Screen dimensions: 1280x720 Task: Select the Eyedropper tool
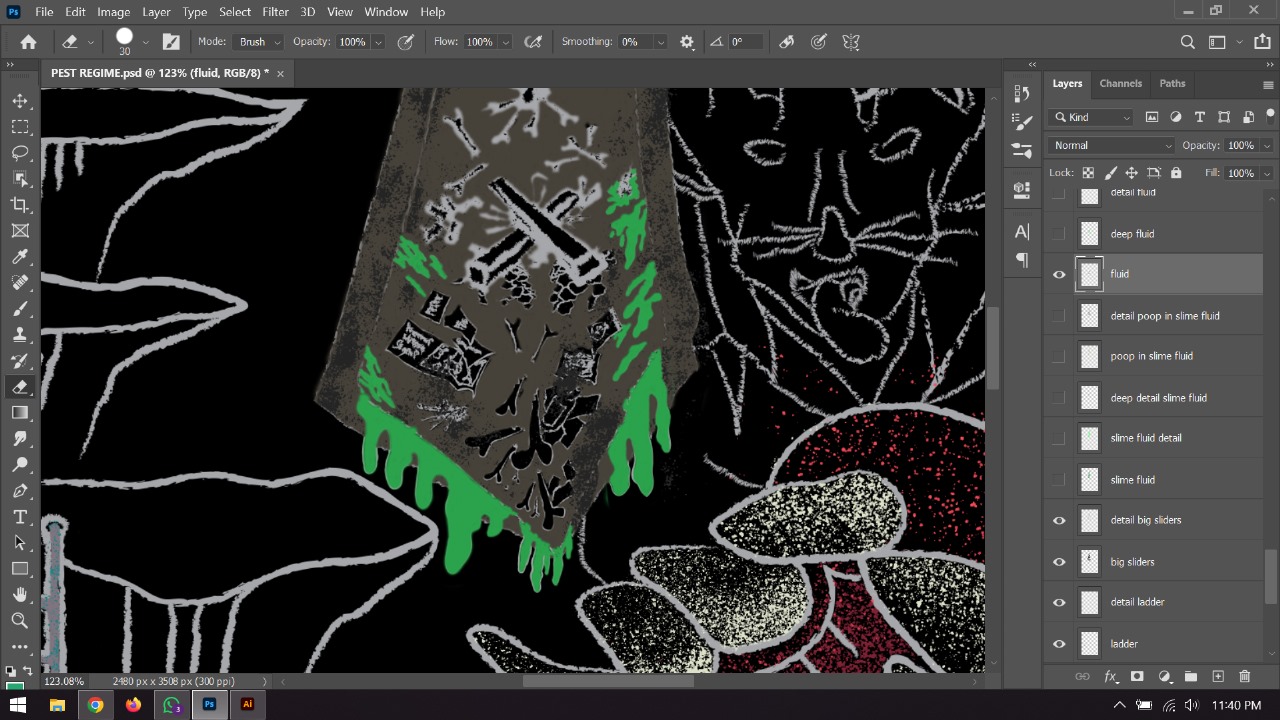point(20,257)
